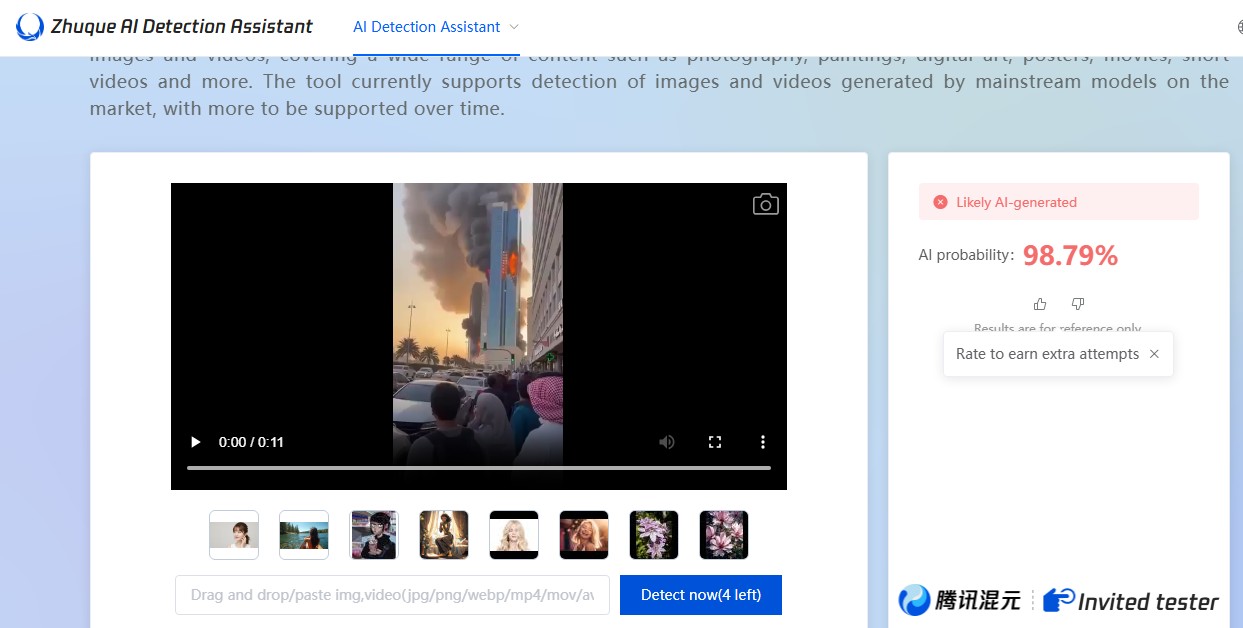
Task: Select the last pink flowers sample thumbnail
Action: pos(724,535)
